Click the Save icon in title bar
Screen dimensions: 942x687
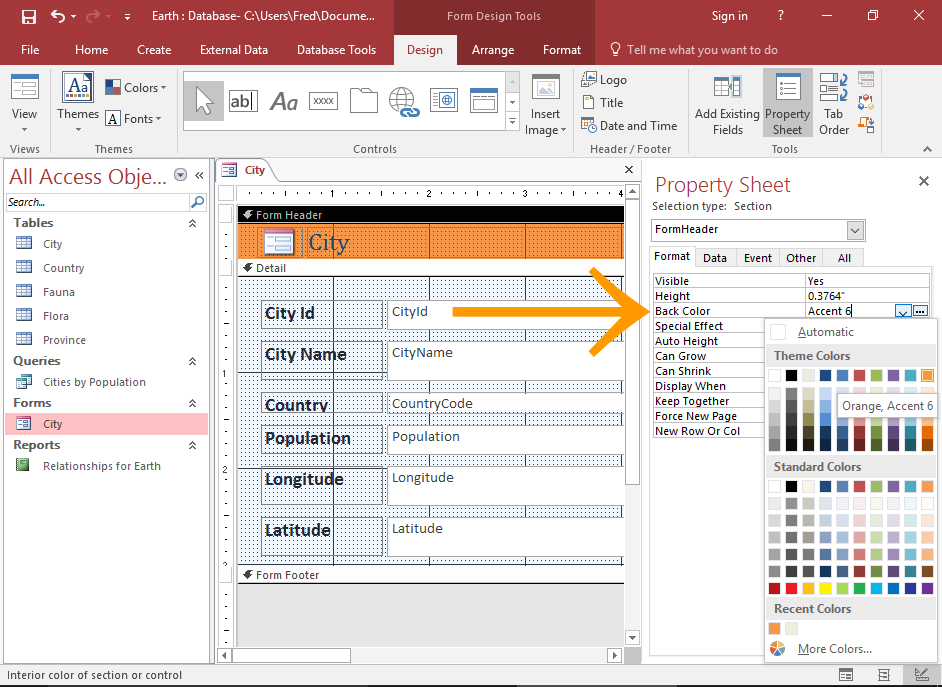click(x=29, y=16)
